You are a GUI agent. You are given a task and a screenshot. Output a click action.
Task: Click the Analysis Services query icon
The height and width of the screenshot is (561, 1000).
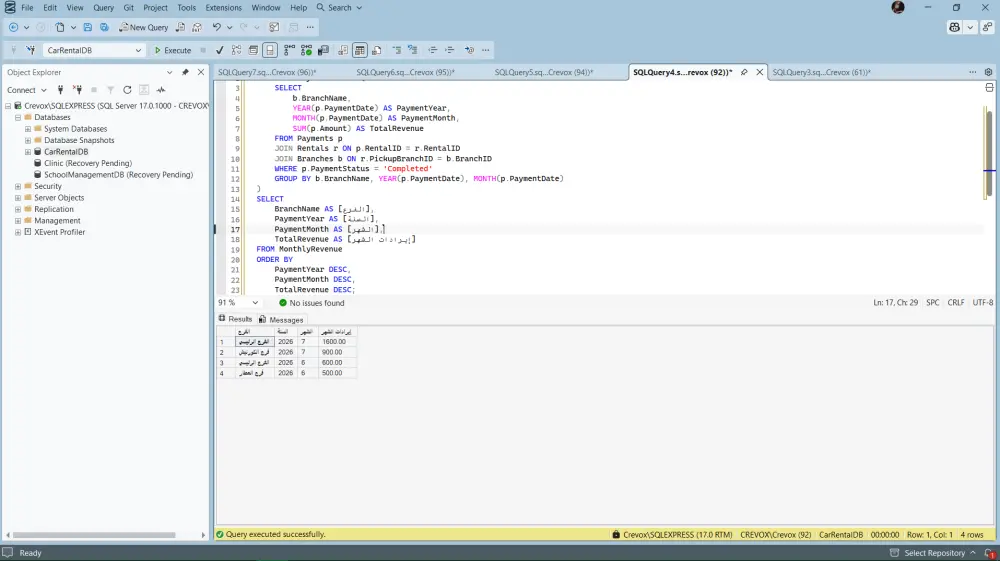[x=197, y=27]
